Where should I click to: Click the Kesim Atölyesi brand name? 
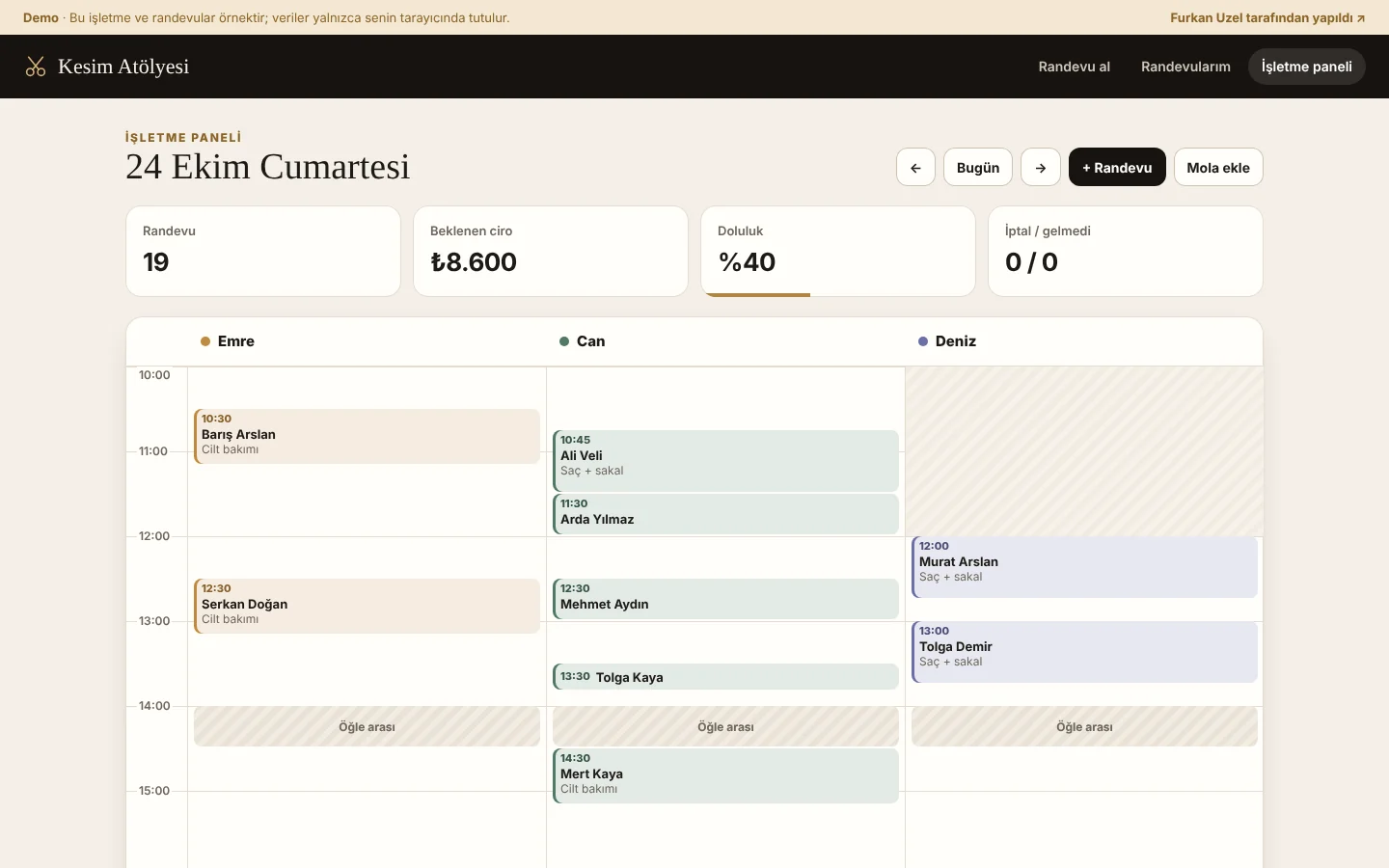pyautogui.click(x=123, y=67)
